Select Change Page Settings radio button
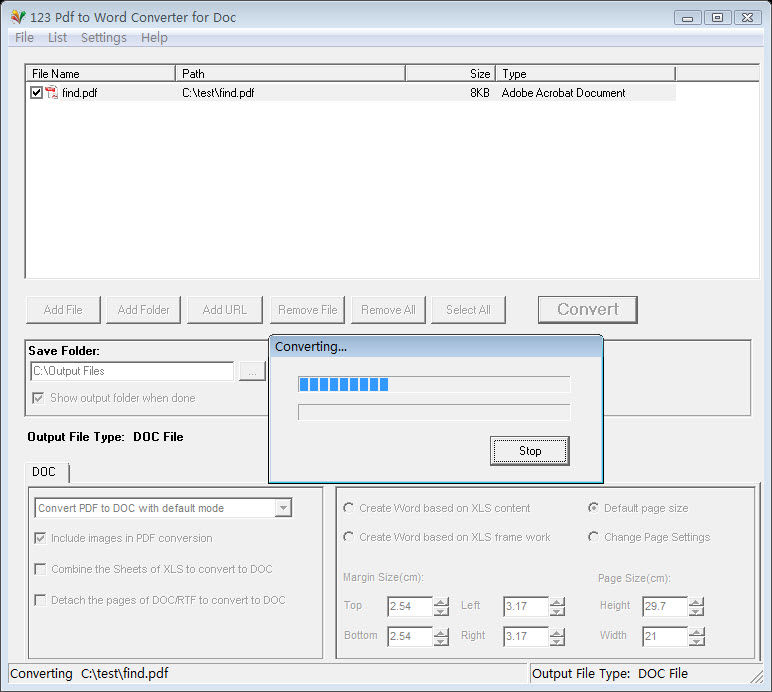Image resolution: width=772 pixels, height=692 pixels. pos(594,536)
